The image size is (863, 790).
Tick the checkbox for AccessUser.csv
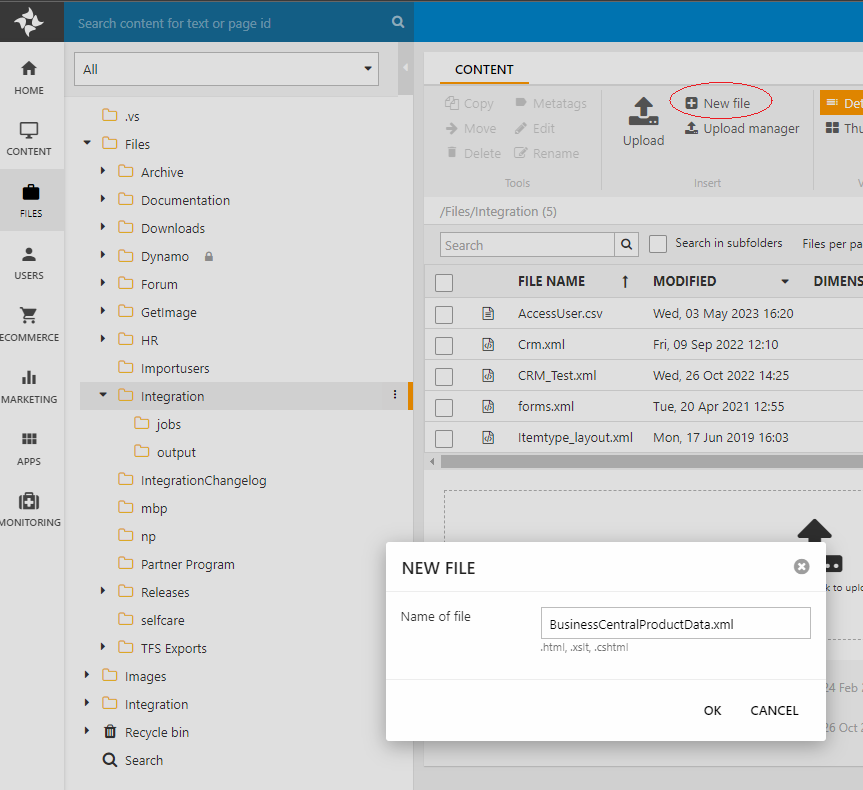444,315
